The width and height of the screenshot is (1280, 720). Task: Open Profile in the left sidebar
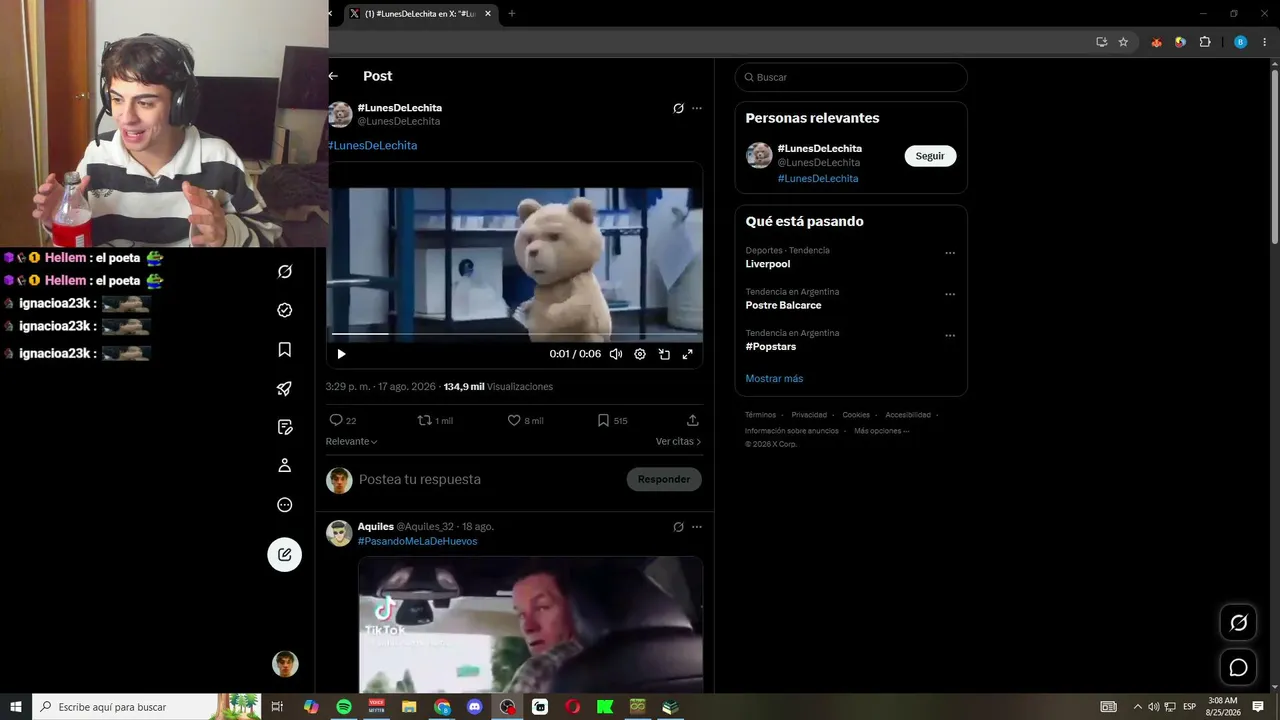point(285,466)
